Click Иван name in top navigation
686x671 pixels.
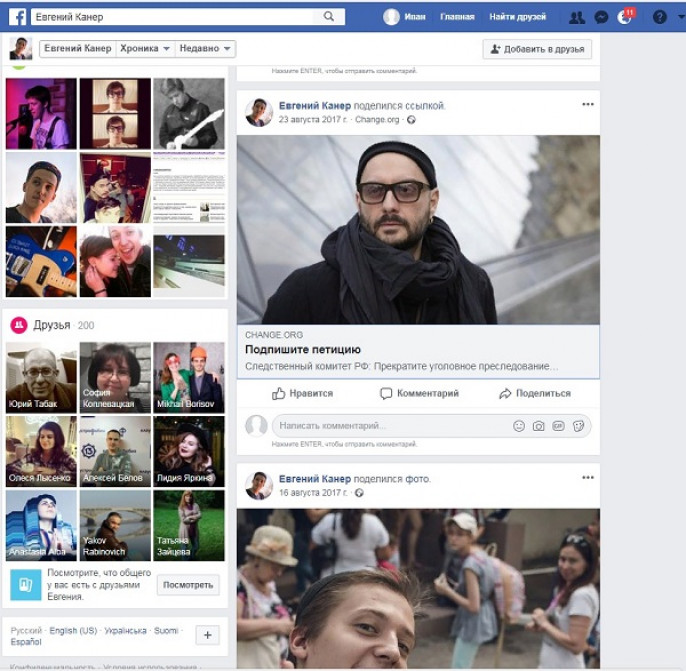click(x=415, y=17)
